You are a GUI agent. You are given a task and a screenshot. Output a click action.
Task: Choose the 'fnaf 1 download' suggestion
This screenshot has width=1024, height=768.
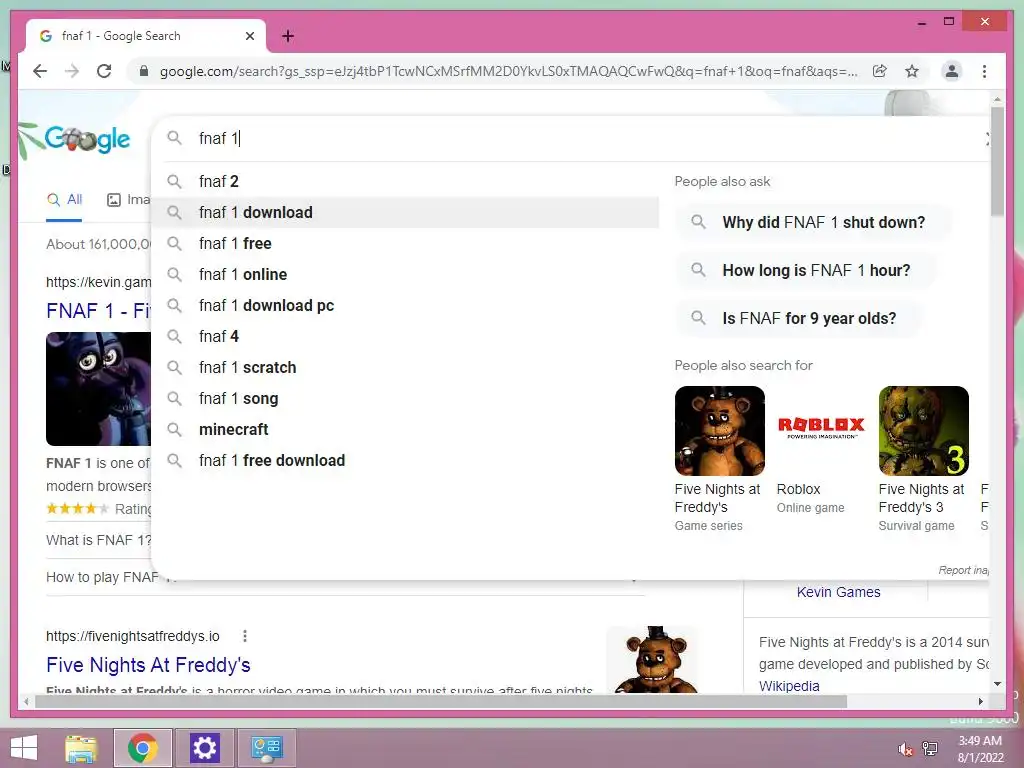(405, 212)
